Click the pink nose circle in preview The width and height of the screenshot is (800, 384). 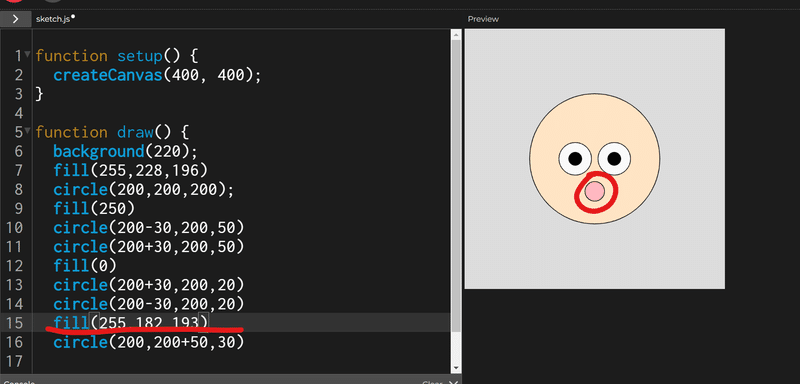point(594,191)
